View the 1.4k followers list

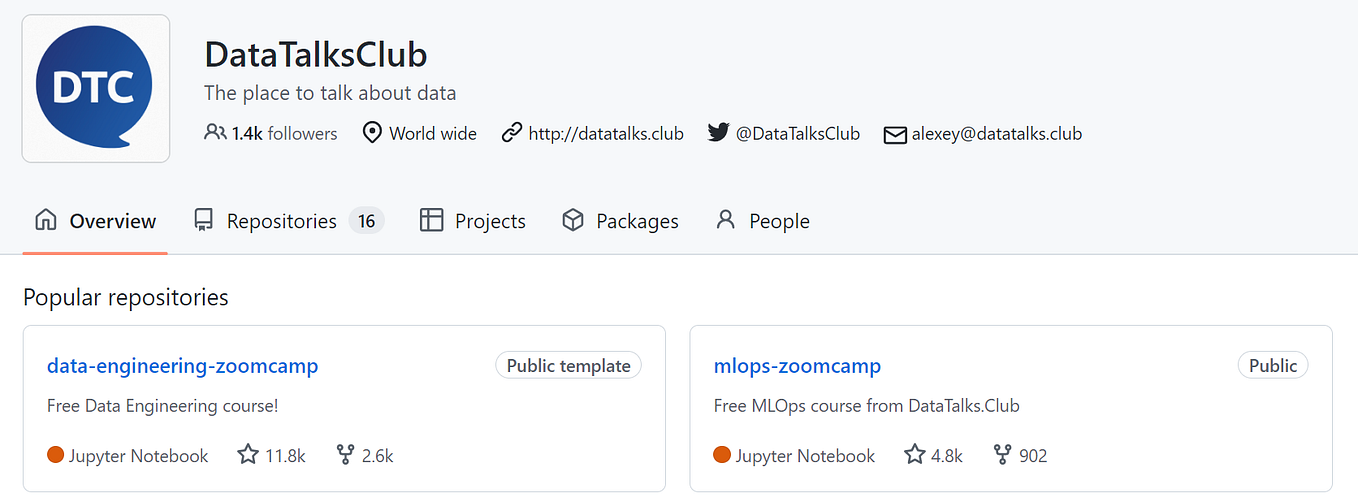[284, 133]
